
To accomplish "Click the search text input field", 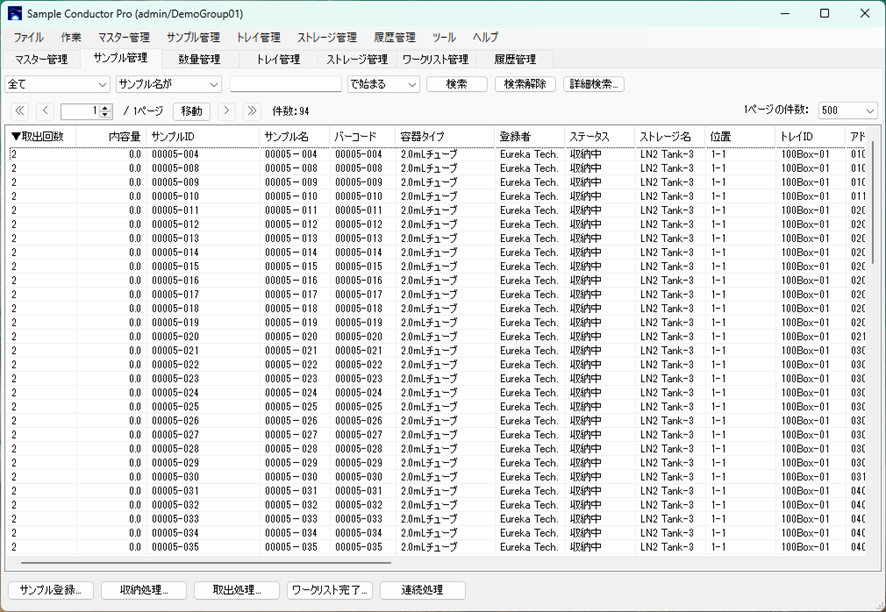I will coord(285,85).
